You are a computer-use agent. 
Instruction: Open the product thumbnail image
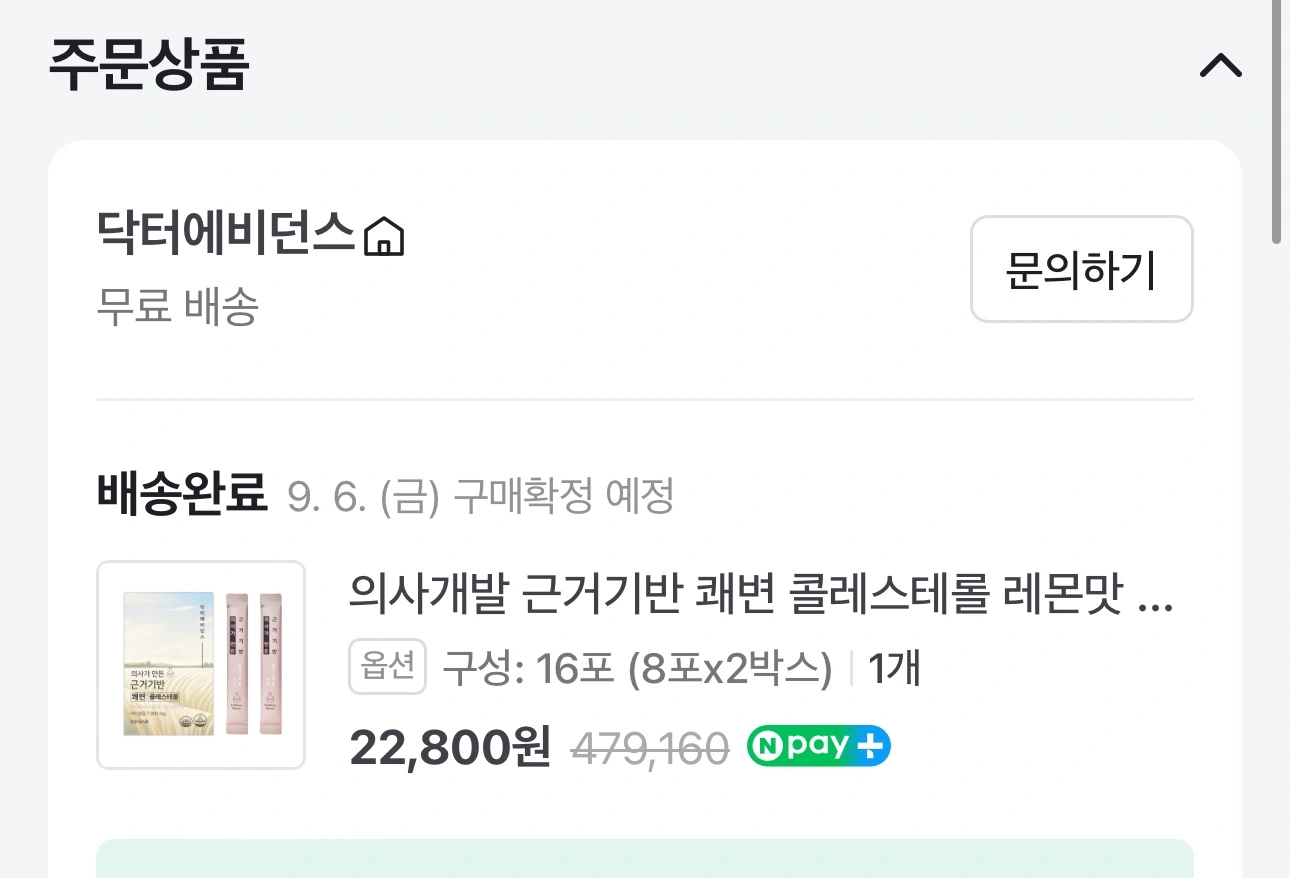[201, 665]
